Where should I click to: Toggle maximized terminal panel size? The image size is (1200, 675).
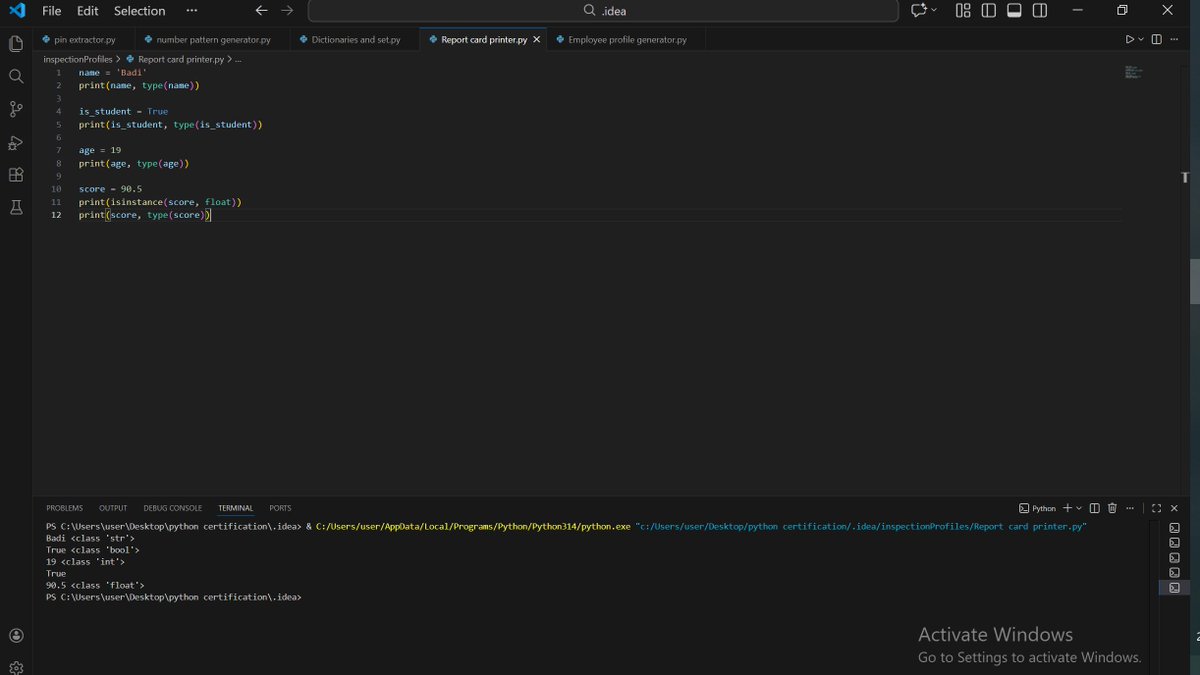(1156, 508)
